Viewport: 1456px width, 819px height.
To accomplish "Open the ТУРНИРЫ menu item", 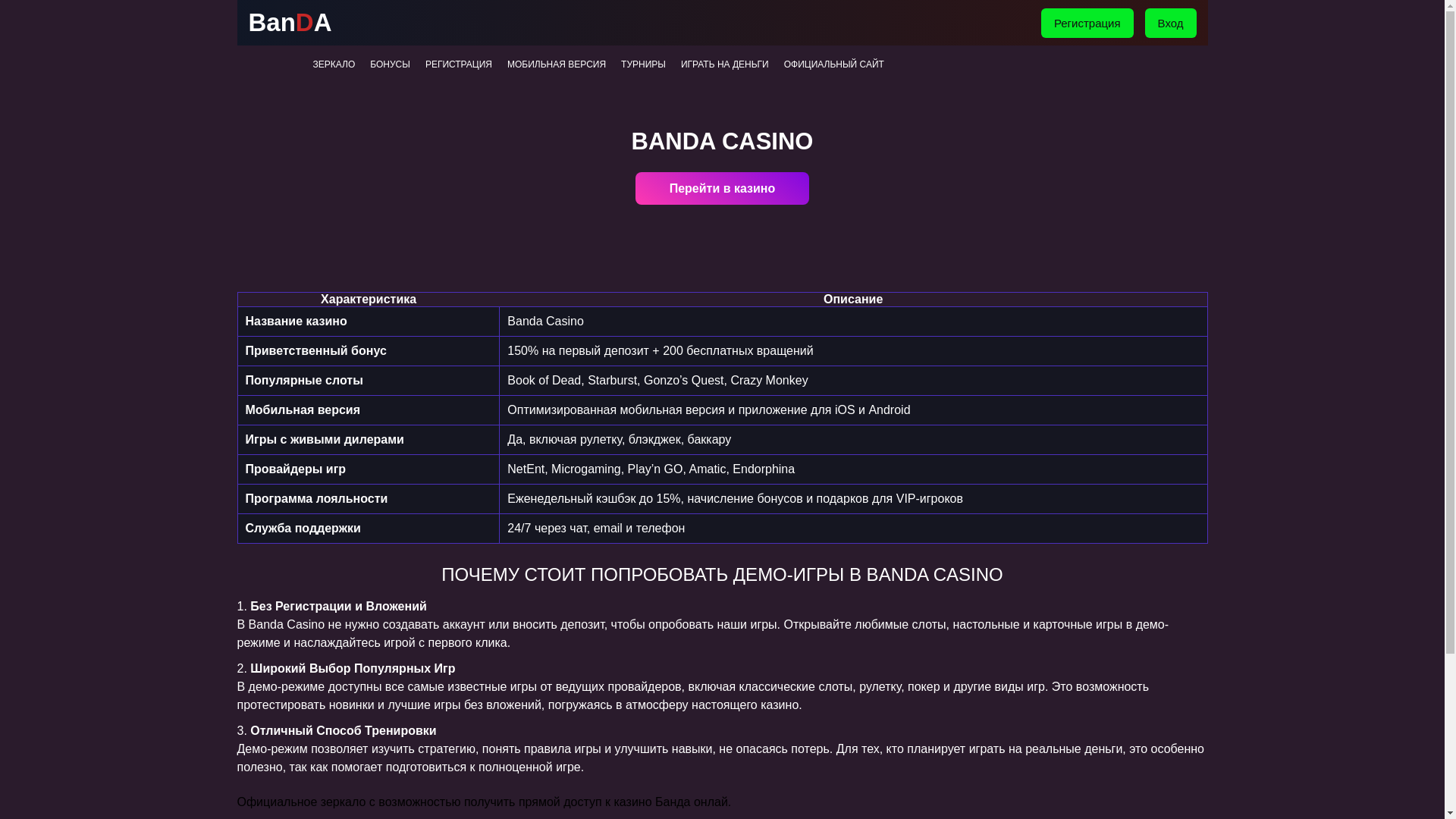I will click(x=643, y=64).
